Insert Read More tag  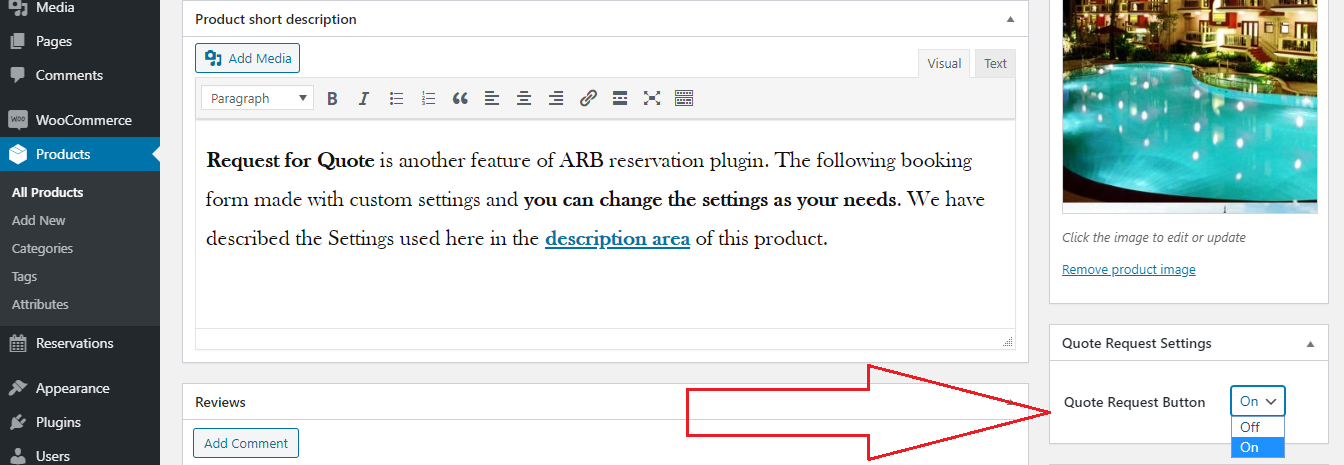(x=620, y=98)
